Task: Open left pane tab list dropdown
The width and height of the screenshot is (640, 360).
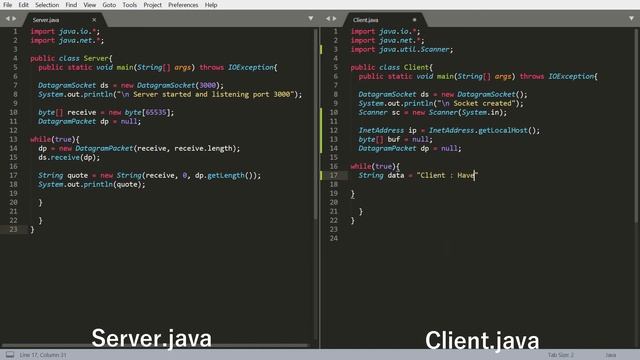Action: tap(311, 18)
